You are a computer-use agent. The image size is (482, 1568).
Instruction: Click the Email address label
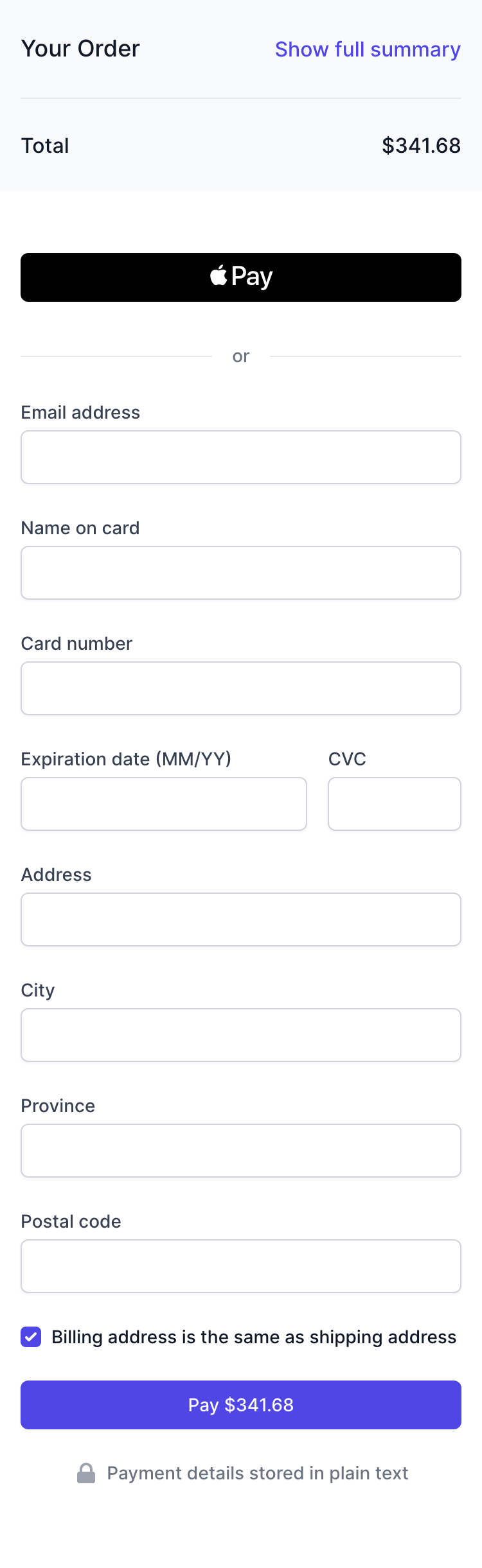coord(80,412)
